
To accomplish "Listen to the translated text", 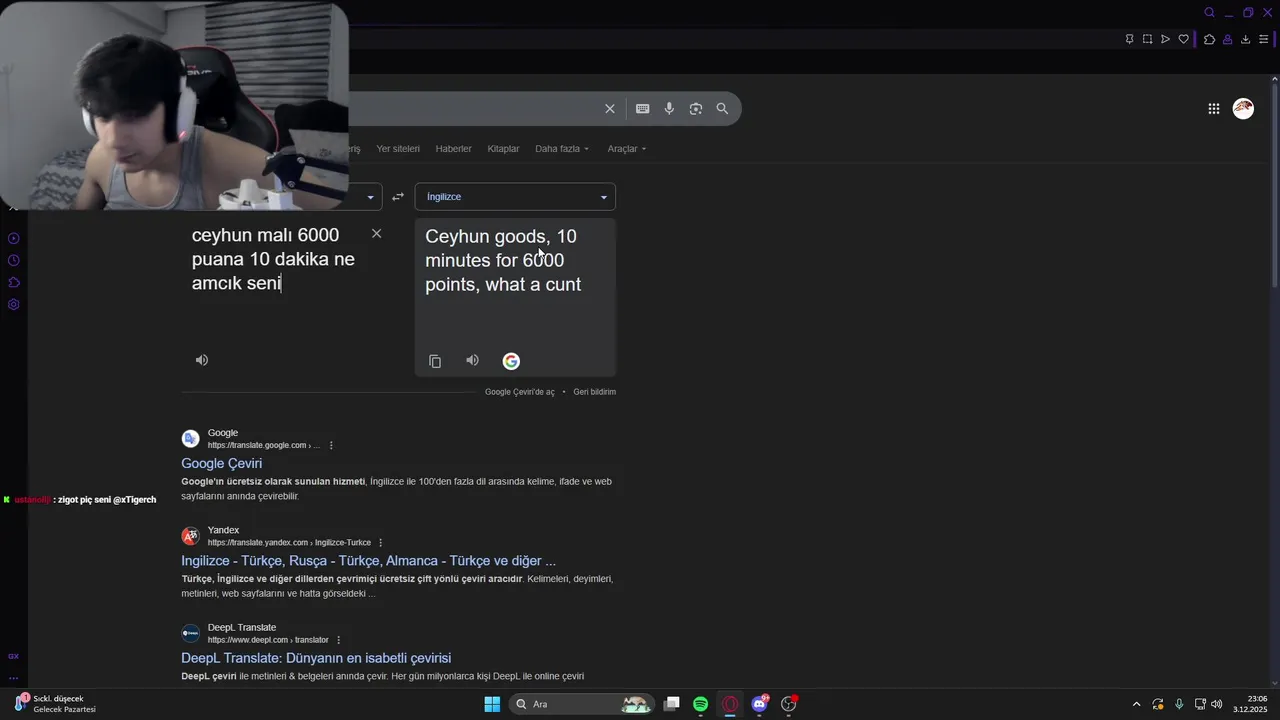I will (472, 360).
